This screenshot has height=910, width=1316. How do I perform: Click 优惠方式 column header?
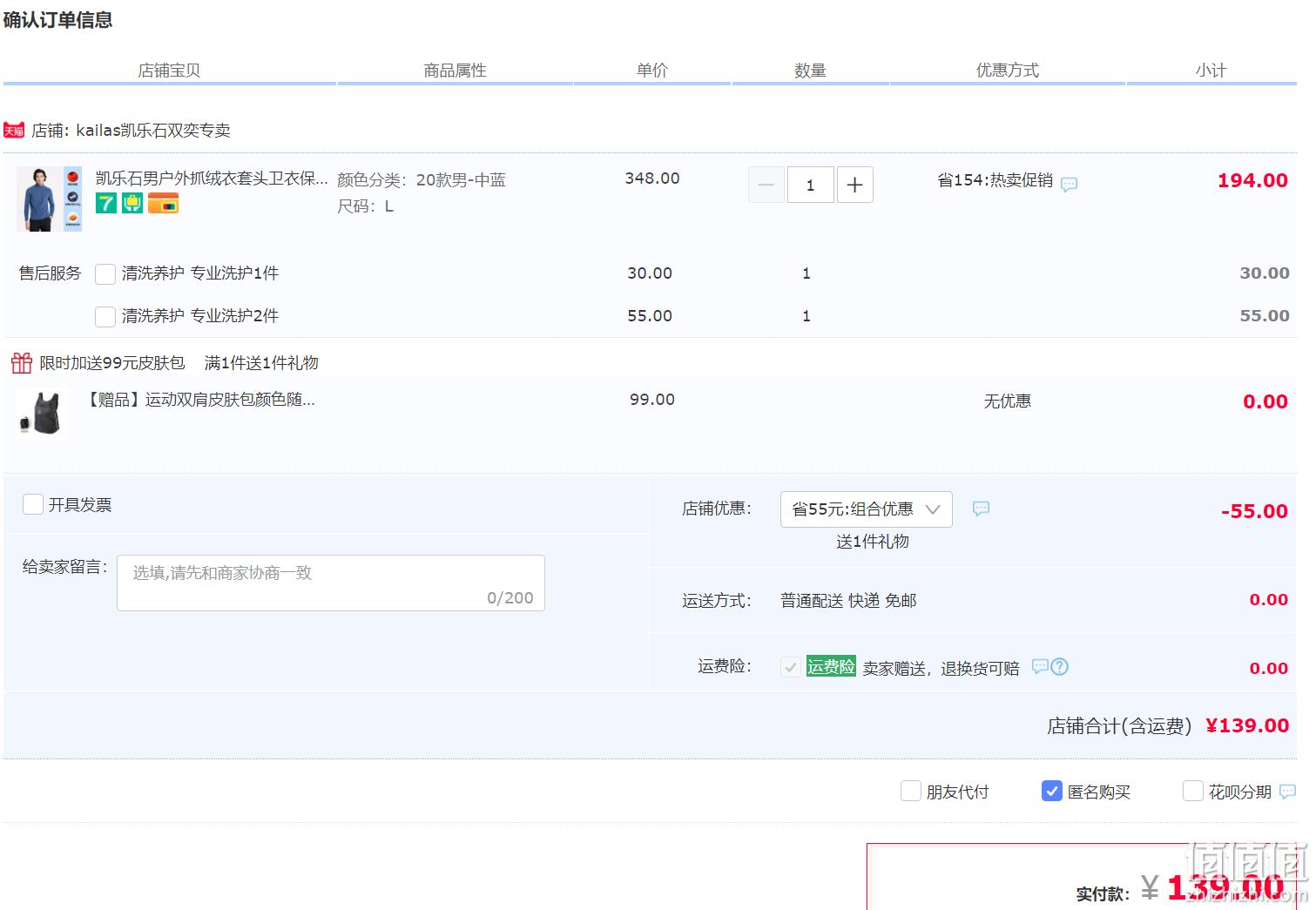(1007, 71)
